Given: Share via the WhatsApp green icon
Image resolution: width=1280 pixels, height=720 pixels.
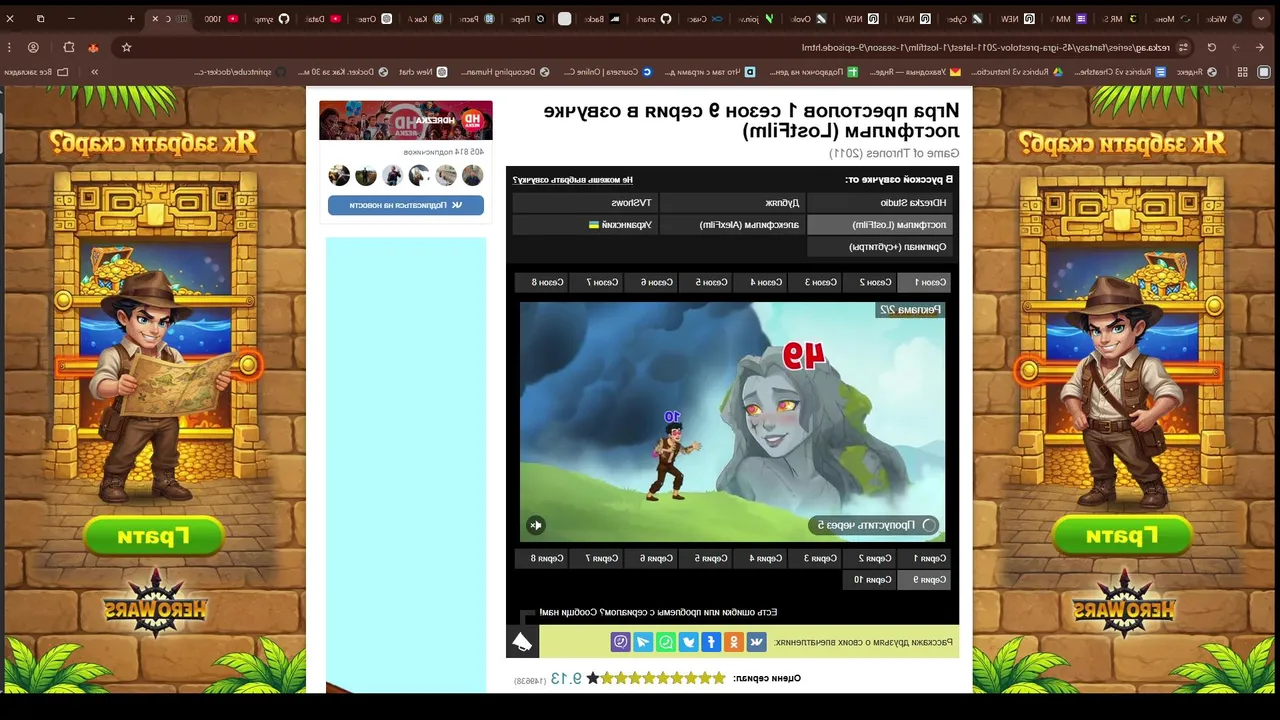Looking at the screenshot, I should [x=666, y=642].
